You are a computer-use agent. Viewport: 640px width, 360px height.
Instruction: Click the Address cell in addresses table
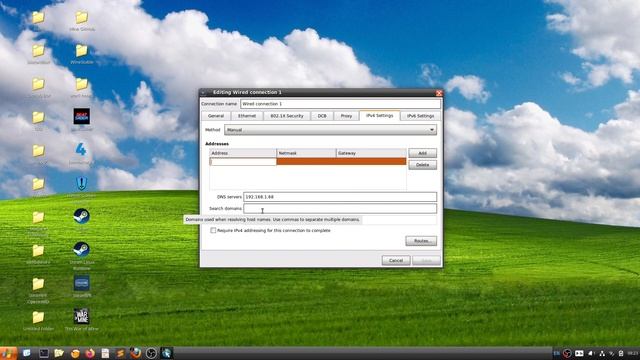tap(243, 162)
